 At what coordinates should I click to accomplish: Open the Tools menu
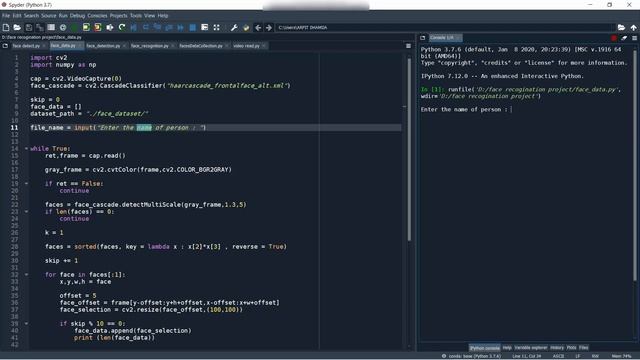pos(136,16)
